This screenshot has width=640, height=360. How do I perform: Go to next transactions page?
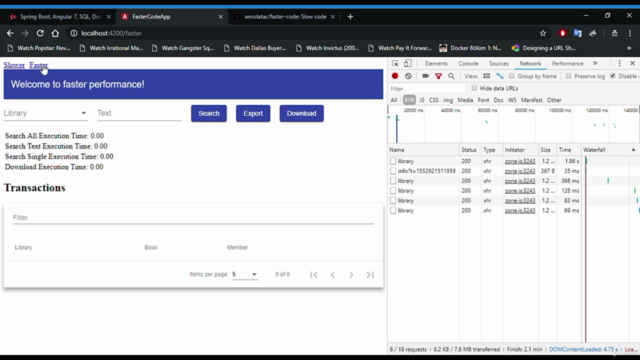[351, 275]
